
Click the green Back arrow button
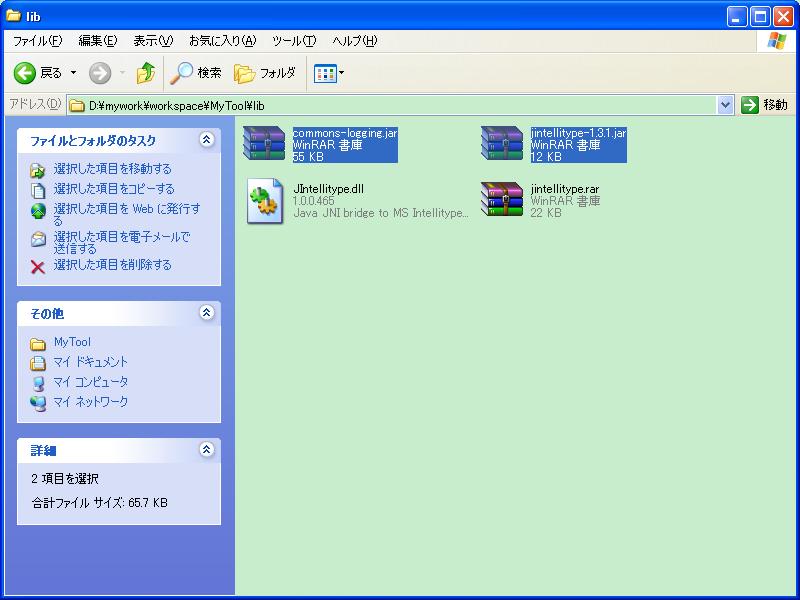click(24, 73)
